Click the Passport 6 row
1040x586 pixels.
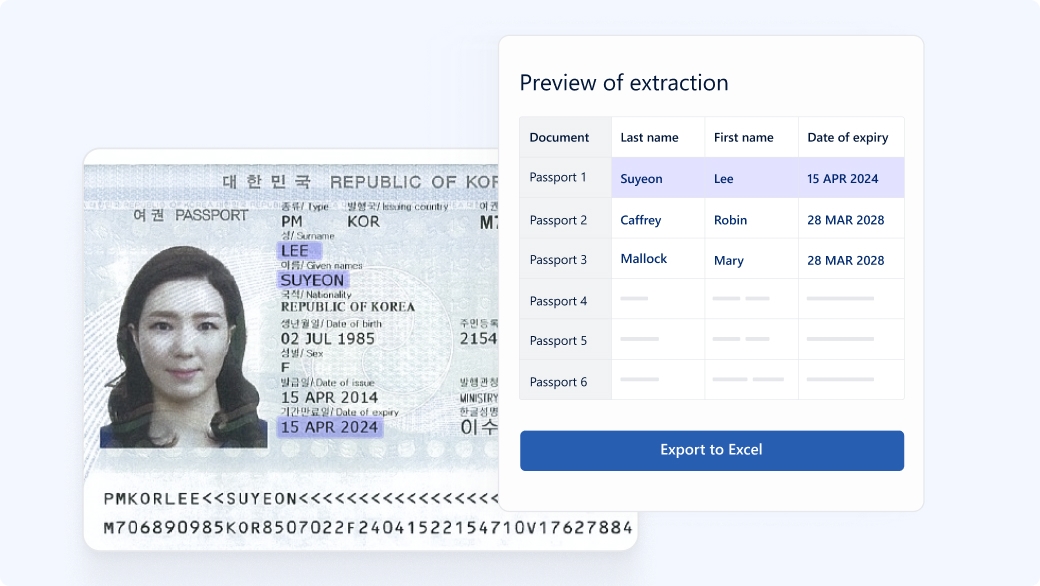pos(711,380)
